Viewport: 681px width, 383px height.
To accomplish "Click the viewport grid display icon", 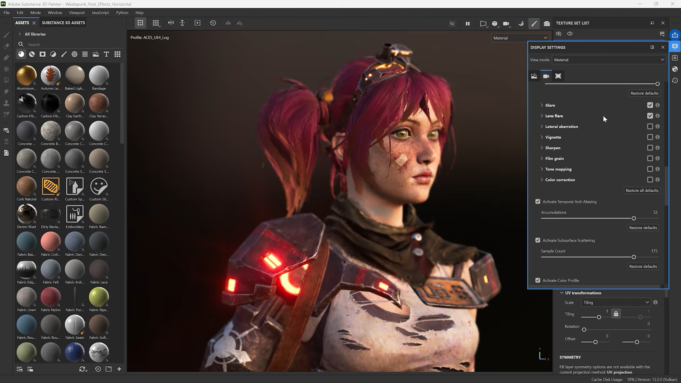I will coord(155,23).
